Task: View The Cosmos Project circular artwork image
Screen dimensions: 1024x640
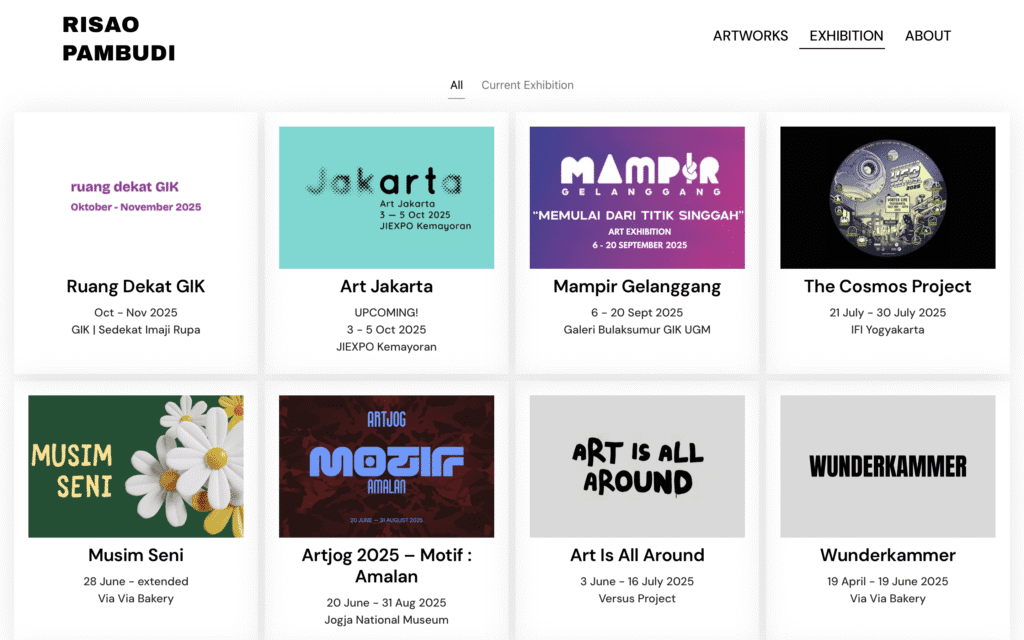Action: 887,197
